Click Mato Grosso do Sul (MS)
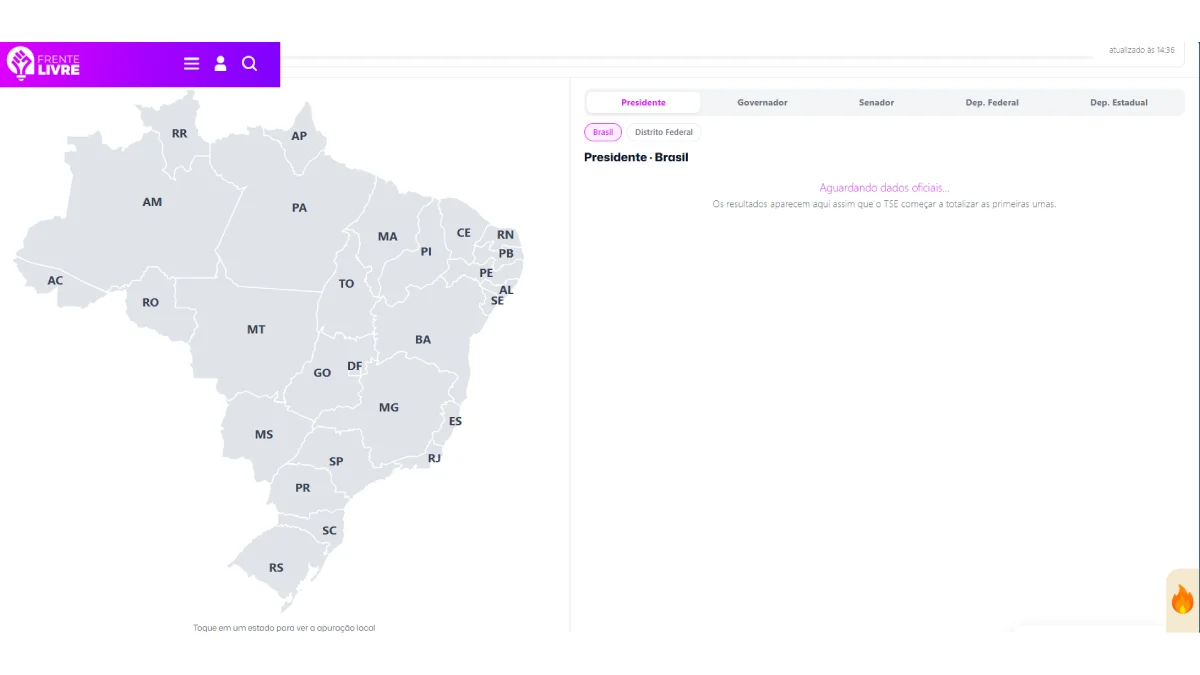The image size is (1200, 675). coord(264,434)
